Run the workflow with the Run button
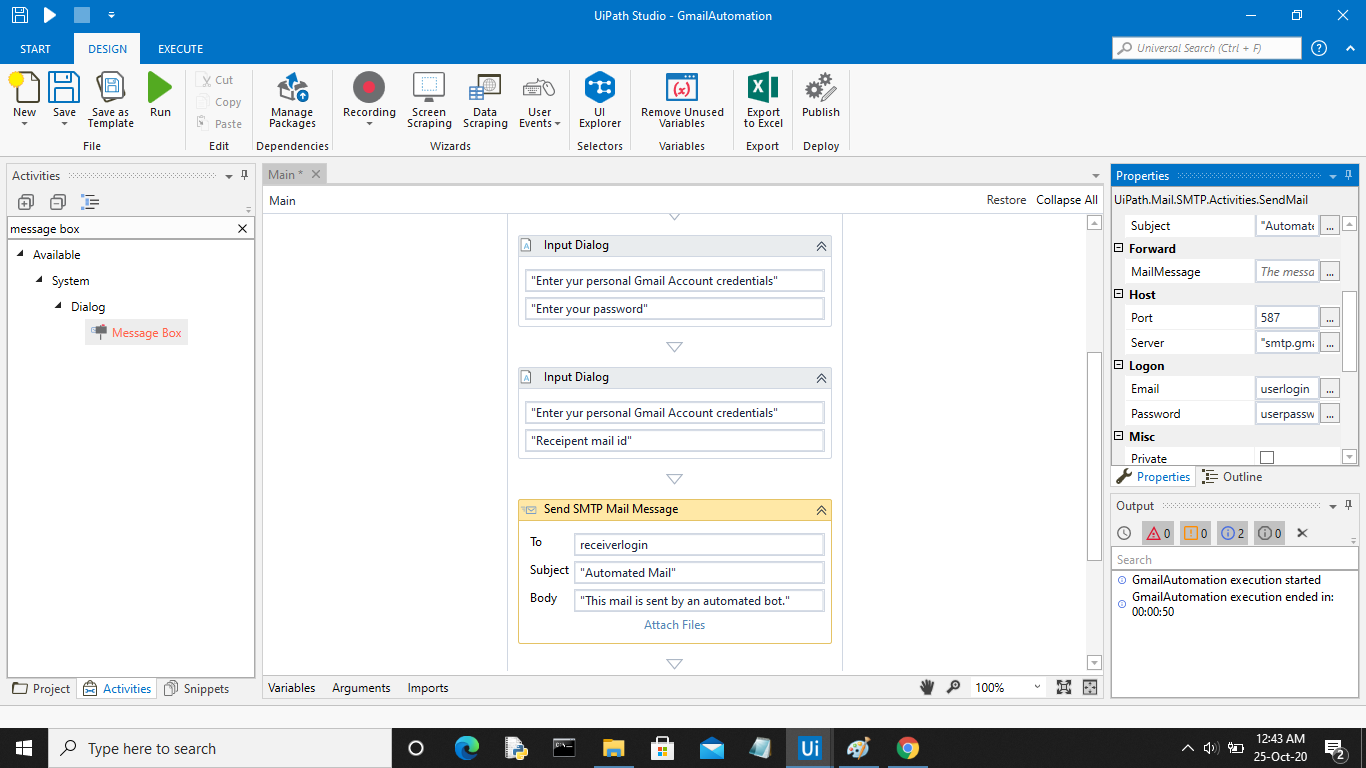Viewport: 1366px width, 768px height. point(160,90)
